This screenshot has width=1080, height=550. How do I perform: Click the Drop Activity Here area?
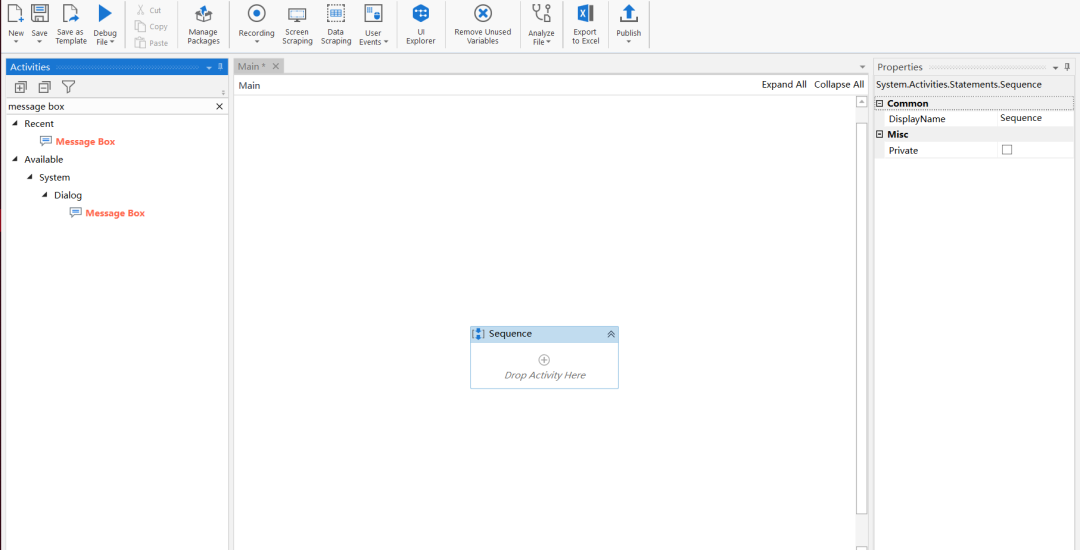click(545, 375)
